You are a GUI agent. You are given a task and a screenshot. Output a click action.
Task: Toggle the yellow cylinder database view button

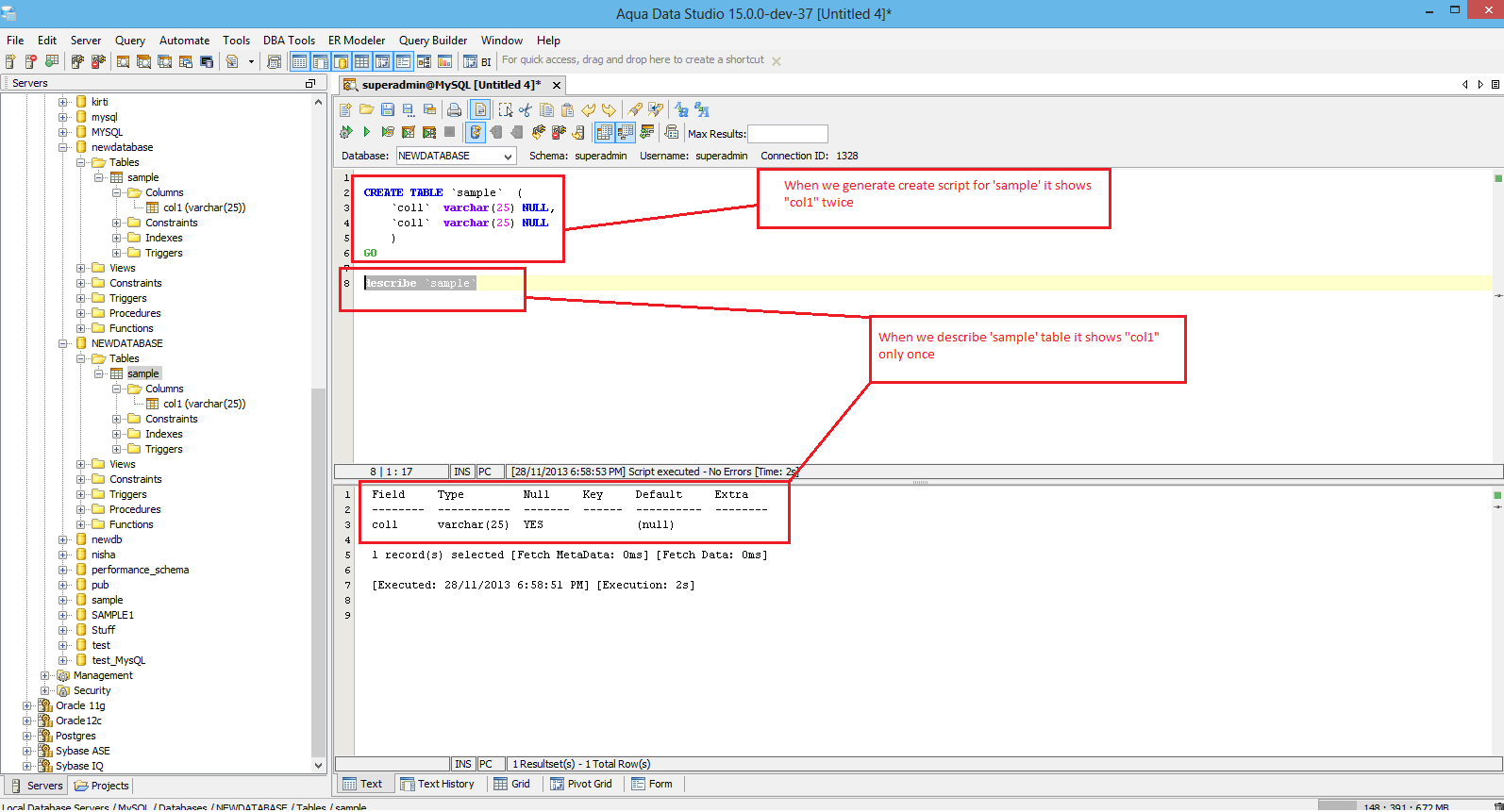[x=341, y=61]
